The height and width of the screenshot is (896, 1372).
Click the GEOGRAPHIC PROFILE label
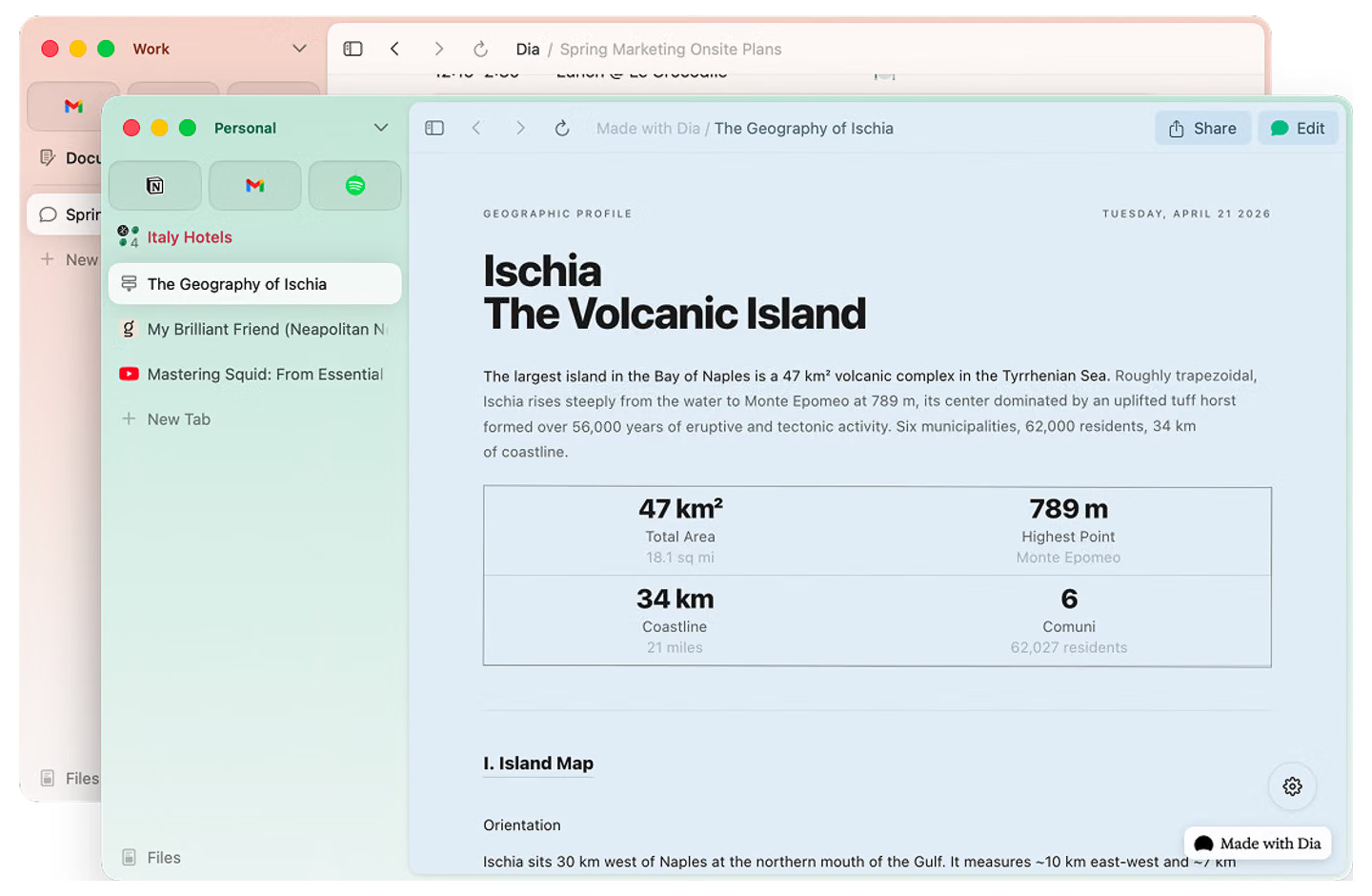coord(557,214)
